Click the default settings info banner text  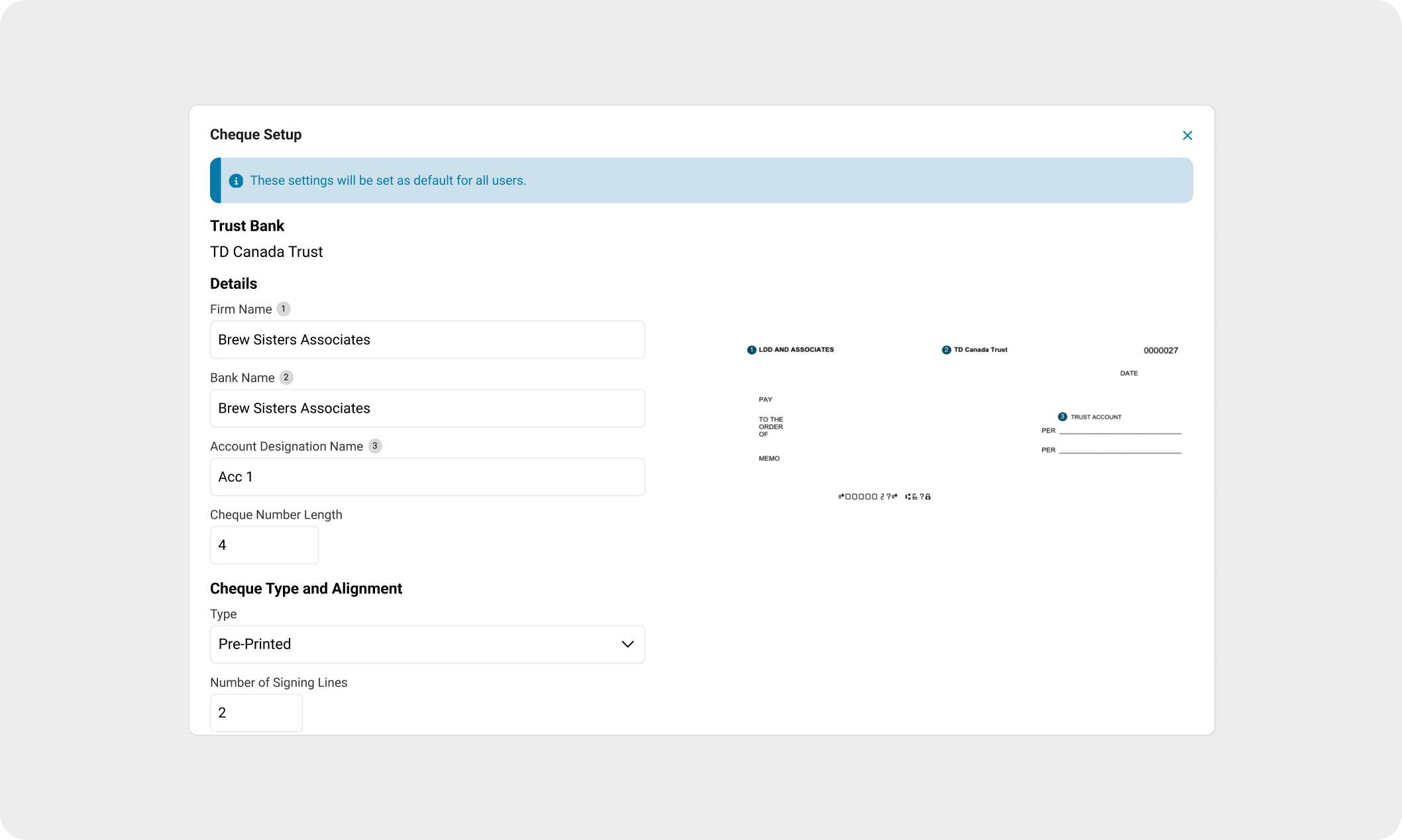pyautogui.click(x=388, y=181)
